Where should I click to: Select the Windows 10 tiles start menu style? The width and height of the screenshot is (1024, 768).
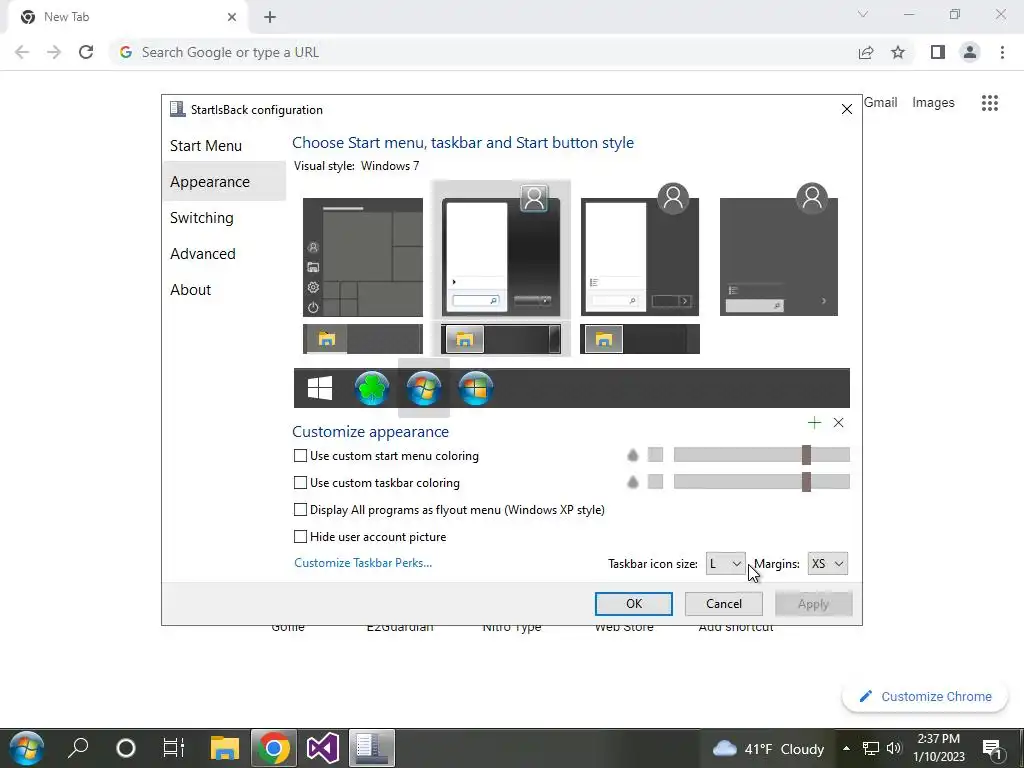coord(362,257)
